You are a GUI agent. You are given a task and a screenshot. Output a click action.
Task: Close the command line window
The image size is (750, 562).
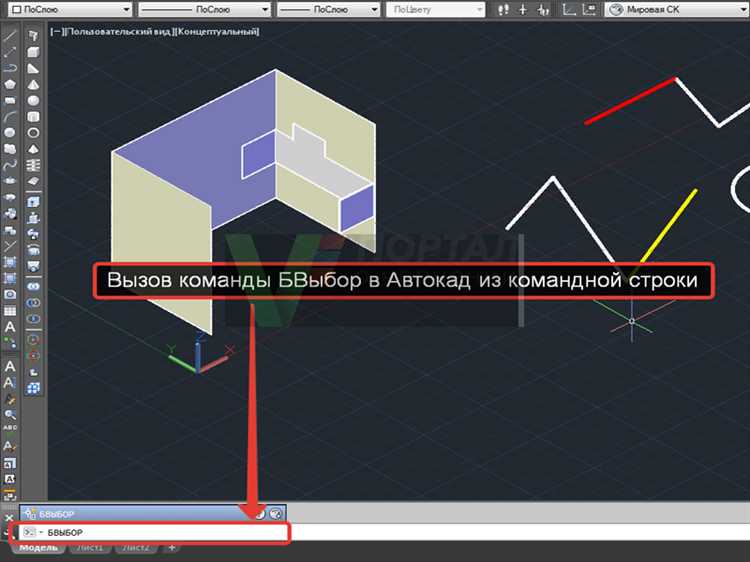click(9, 518)
